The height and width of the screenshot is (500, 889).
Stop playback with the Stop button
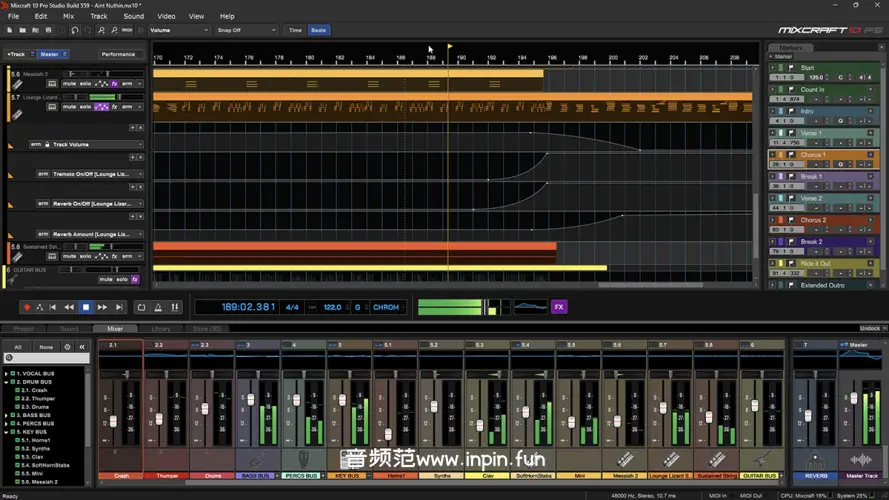coord(86,307)
